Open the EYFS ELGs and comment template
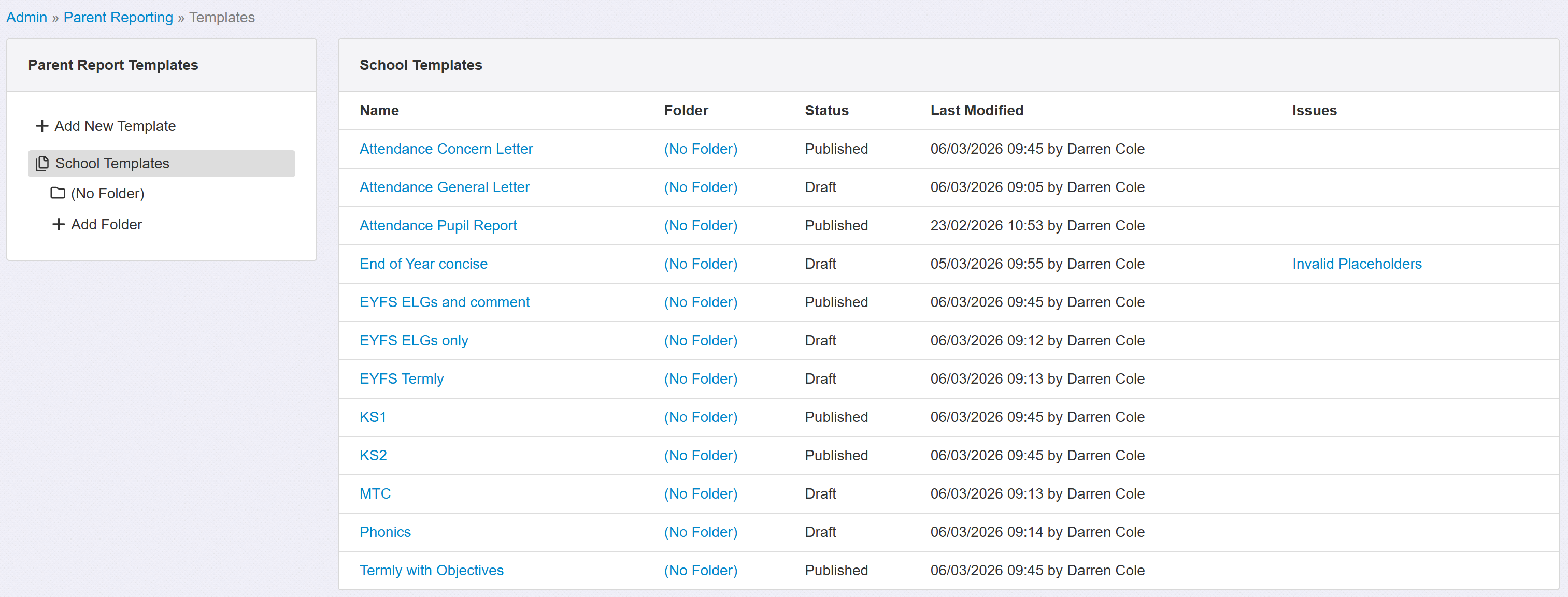 tap(444, 302)
